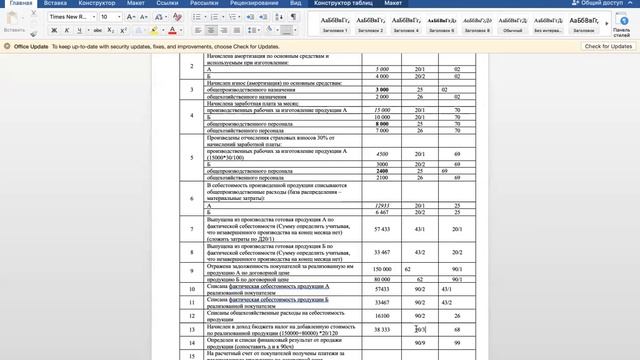Apply the Обычный style
Screen dimensions: 640x360
(513, 24)
